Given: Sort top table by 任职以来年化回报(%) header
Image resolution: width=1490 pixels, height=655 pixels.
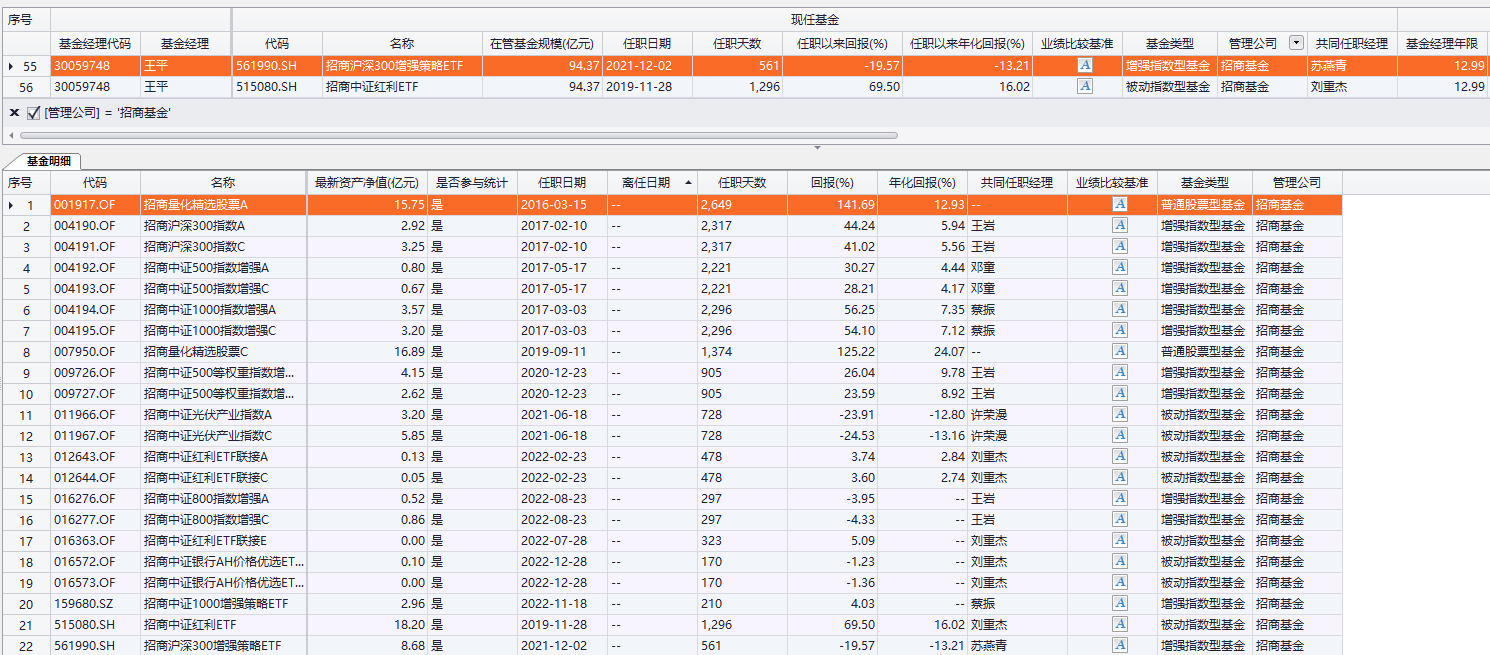Looking at the screenshot, I should coord(968,44).
